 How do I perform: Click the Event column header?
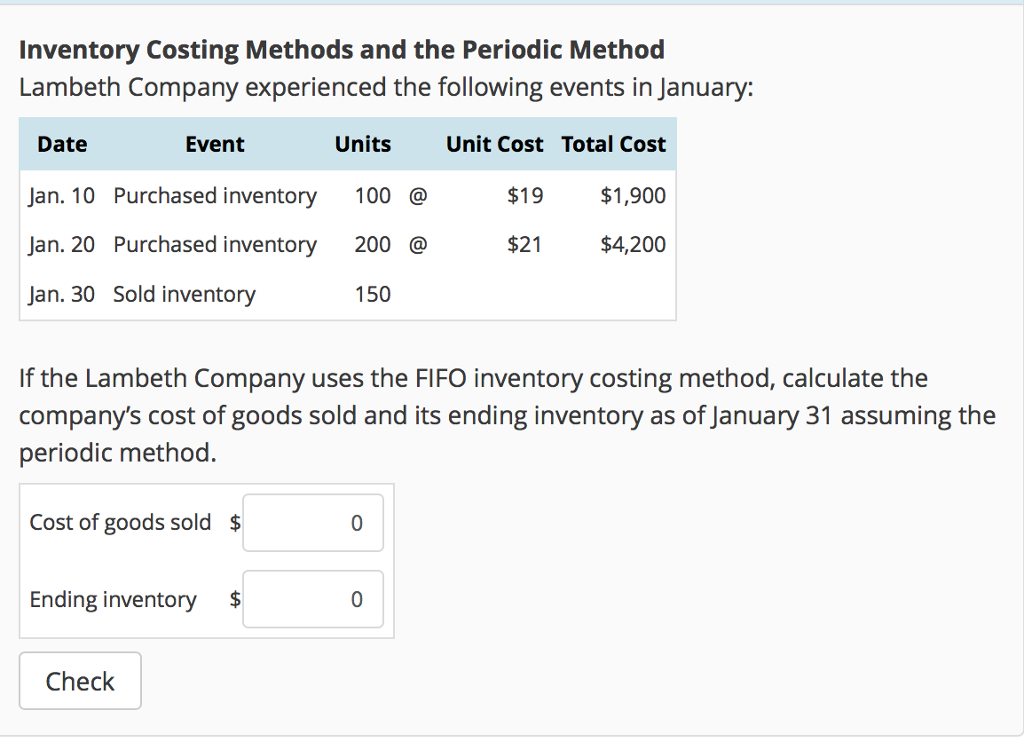[x=214, y=144]
